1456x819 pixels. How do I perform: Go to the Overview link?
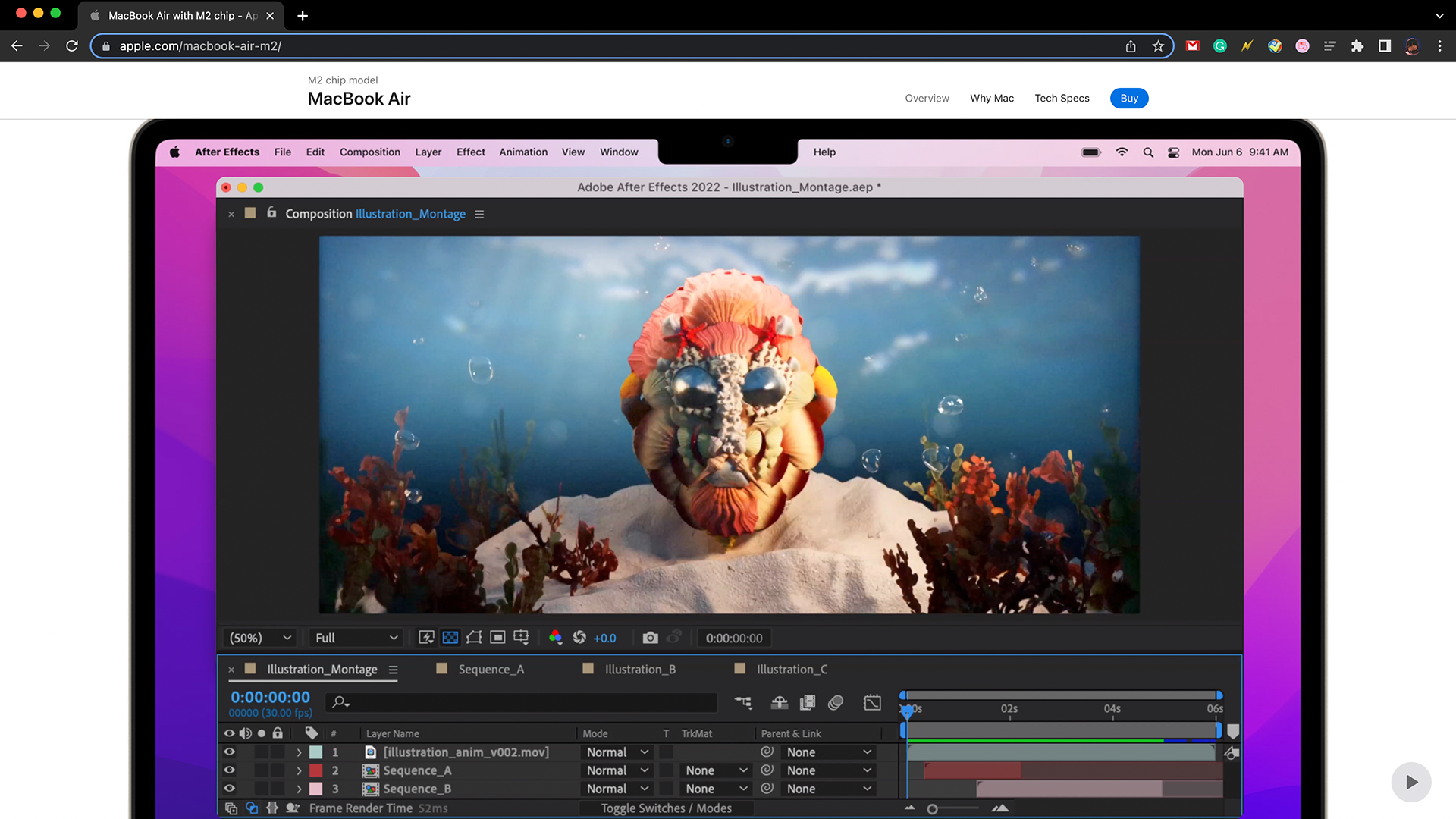pyautogui.click(x=927, y=99)
